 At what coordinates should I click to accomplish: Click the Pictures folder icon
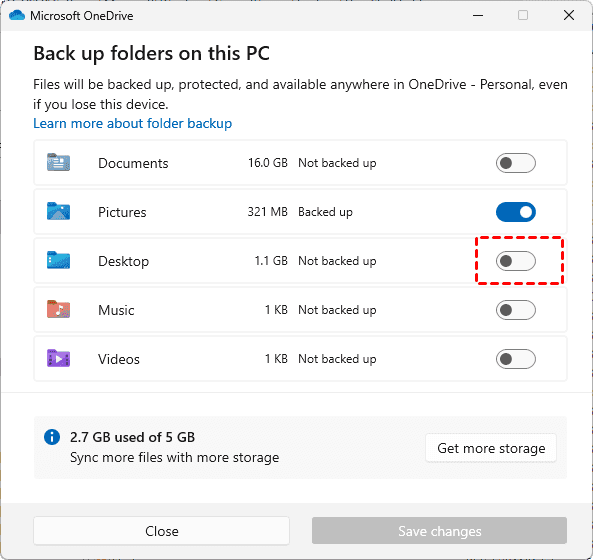pyautogui.click(x=58, y=211)
